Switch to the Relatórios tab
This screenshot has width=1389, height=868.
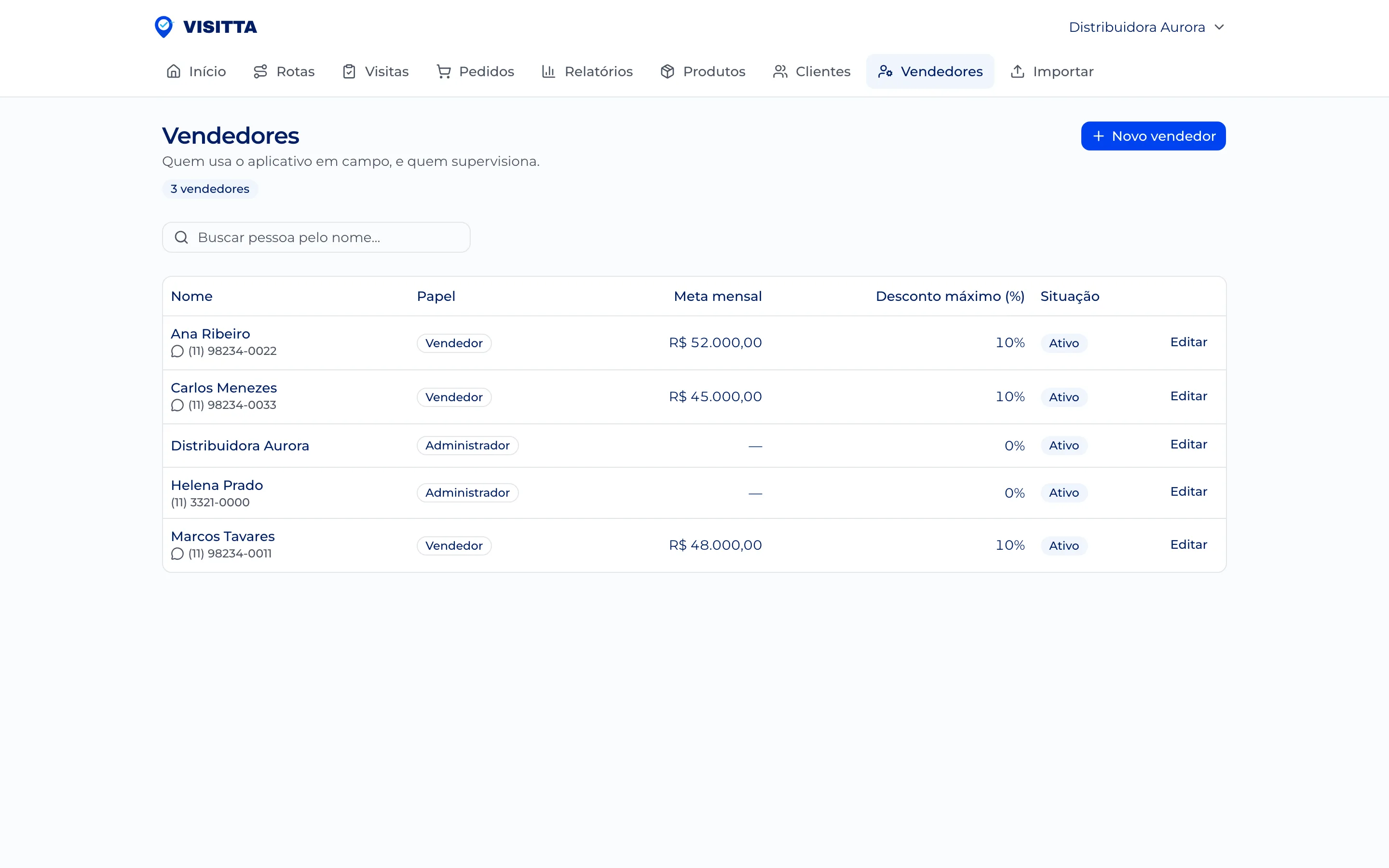[586, 71]
